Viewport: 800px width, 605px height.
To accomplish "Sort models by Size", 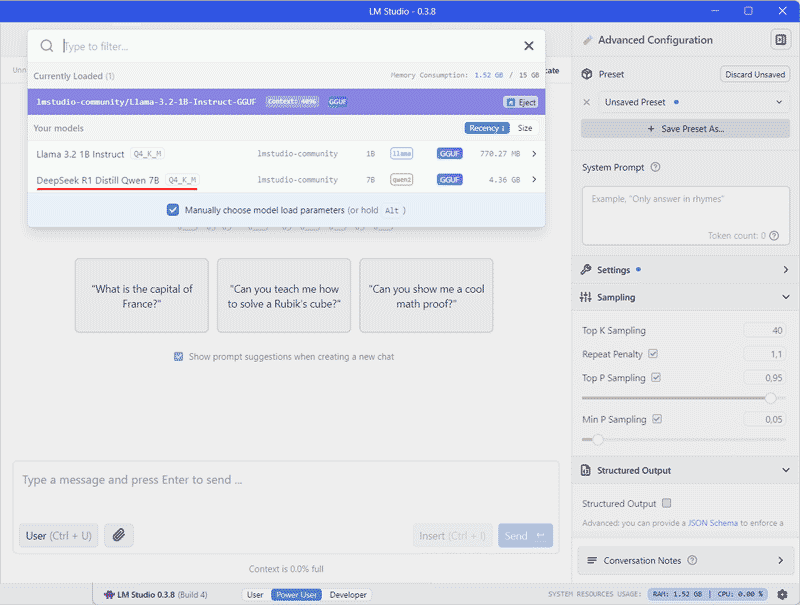I will (x=525, y=128).
